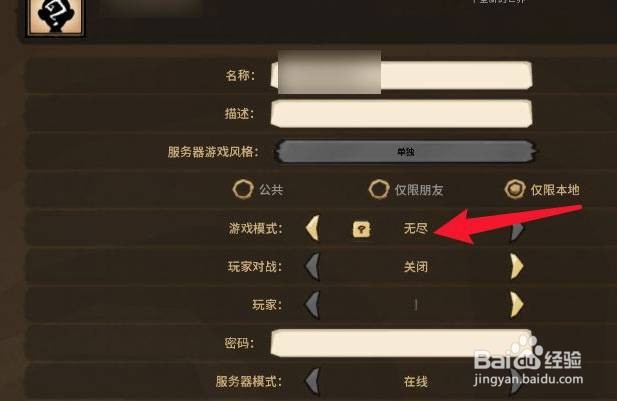Click the 无尽 game mode value
Viewport: 617px width, 401px height.
click(416, 228)
